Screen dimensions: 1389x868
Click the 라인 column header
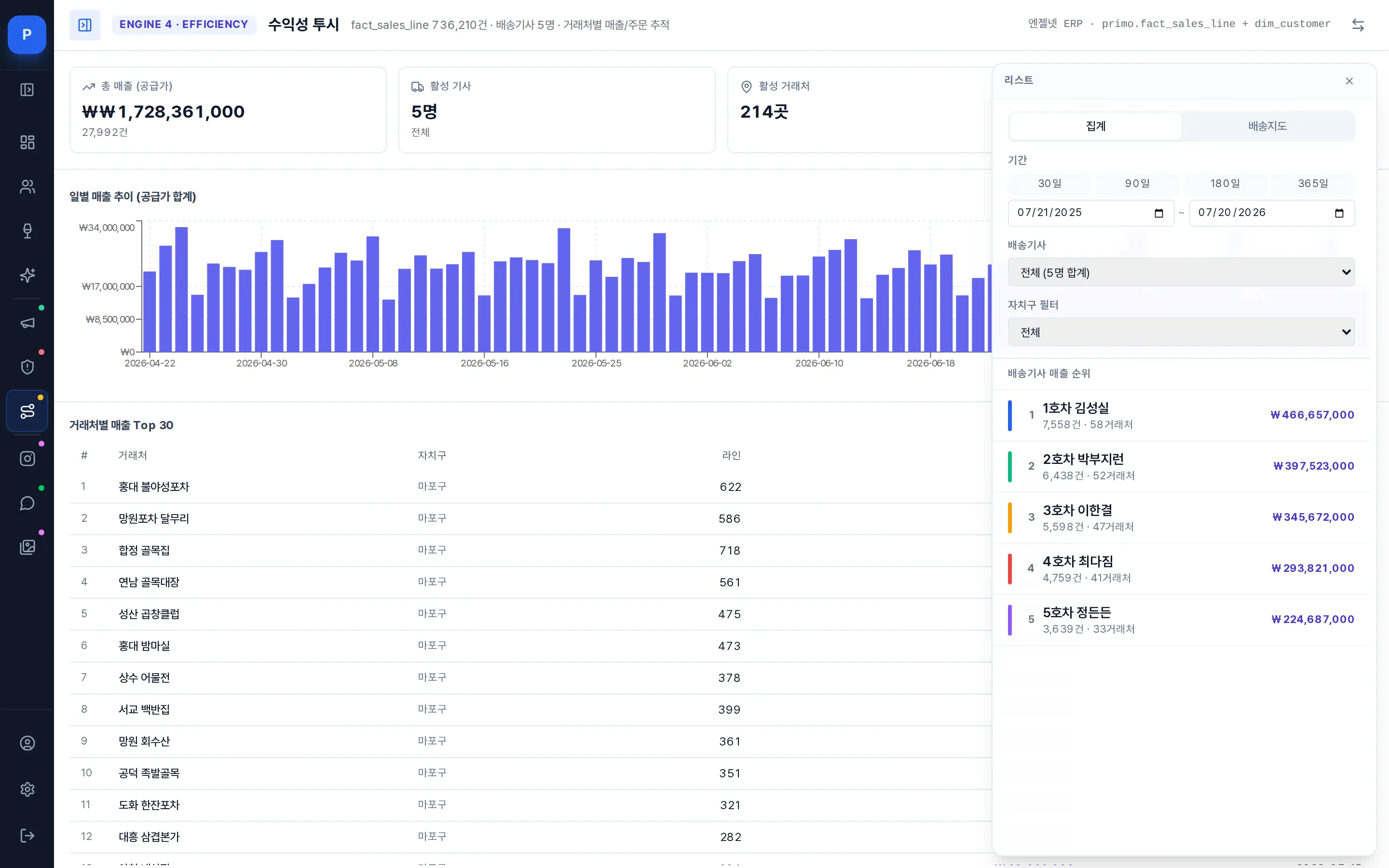coord(731,456)
